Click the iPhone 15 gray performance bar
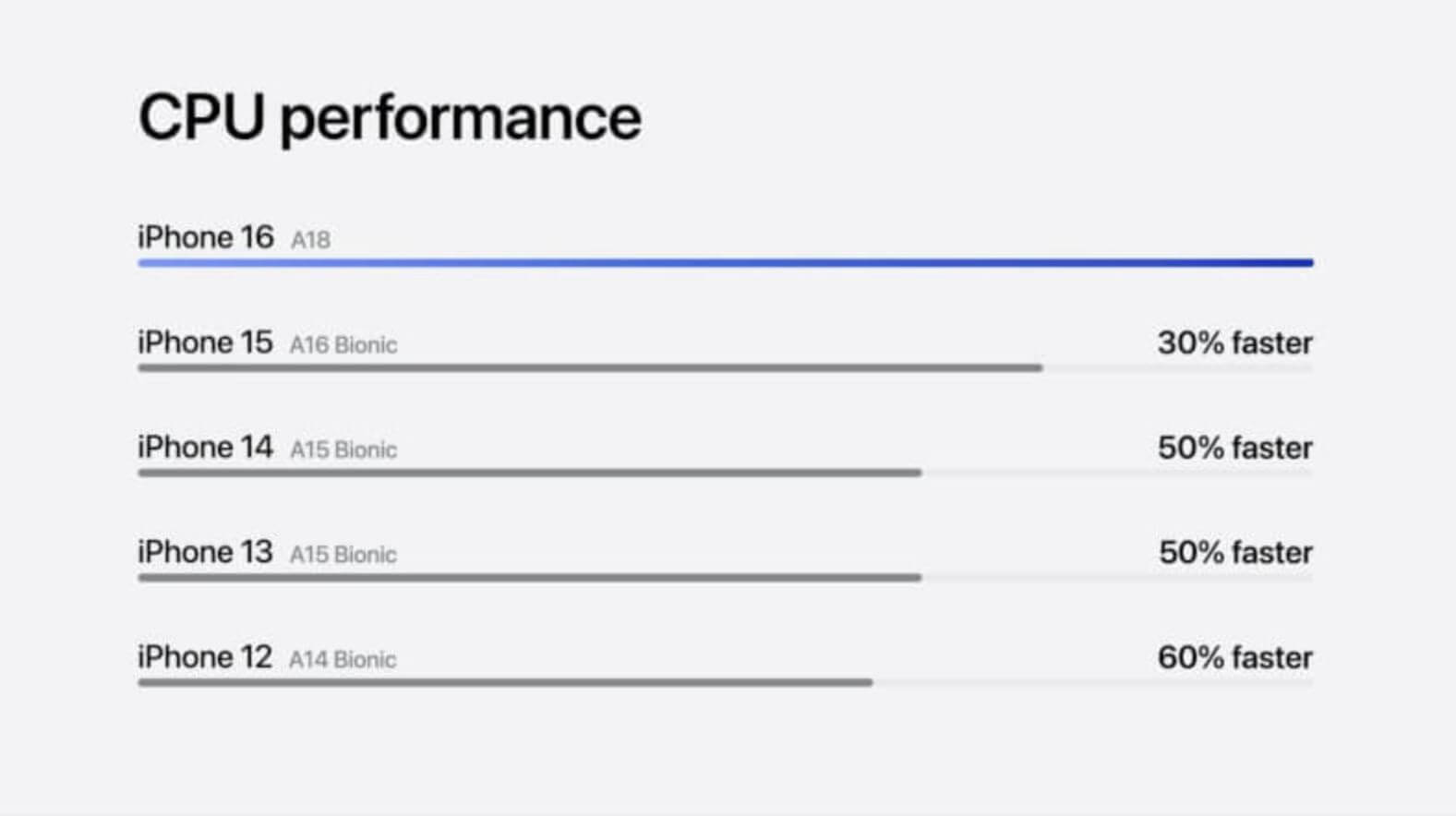The image size is (1456, 816). (x=591, y=368)
